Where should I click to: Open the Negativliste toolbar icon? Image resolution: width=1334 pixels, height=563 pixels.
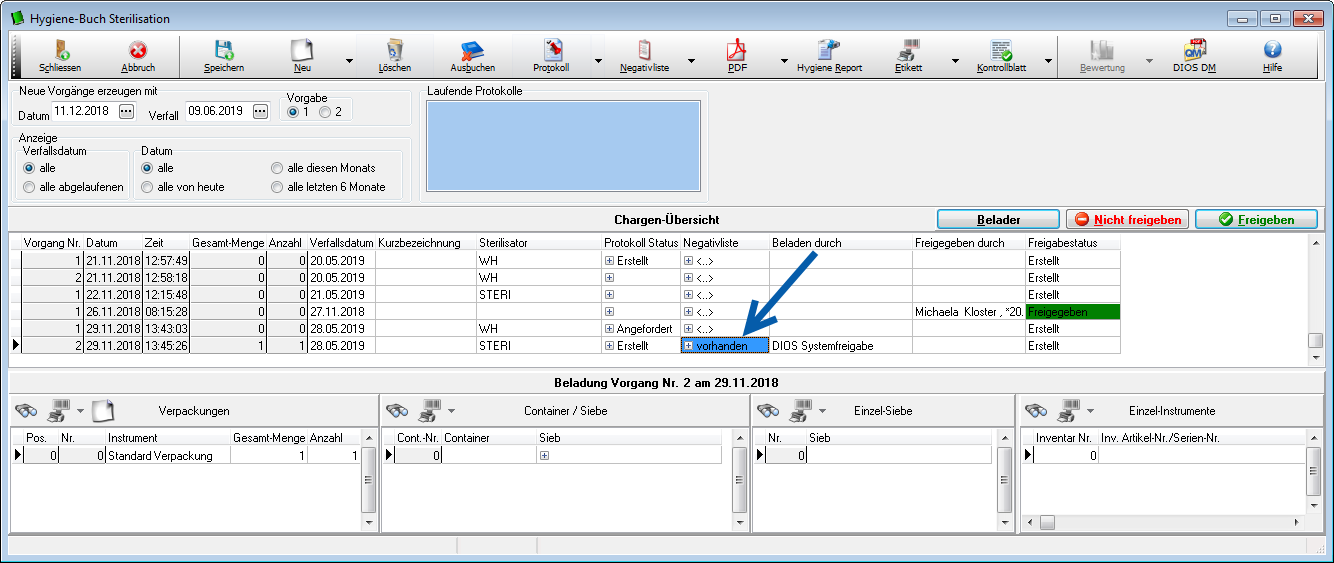click(x=644, y=50)
